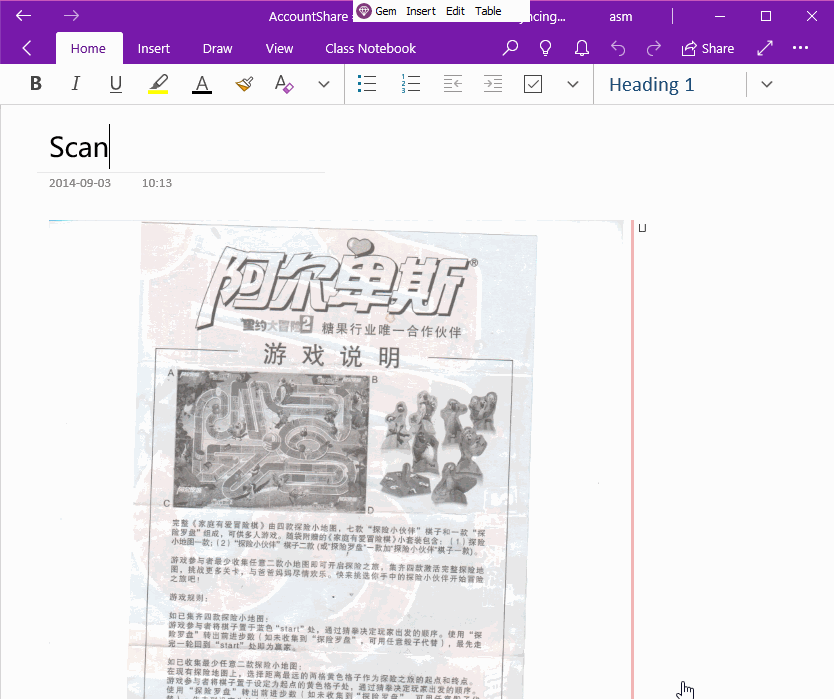Undo the last action
The image size is (834, 699).
tap(618, 48)
